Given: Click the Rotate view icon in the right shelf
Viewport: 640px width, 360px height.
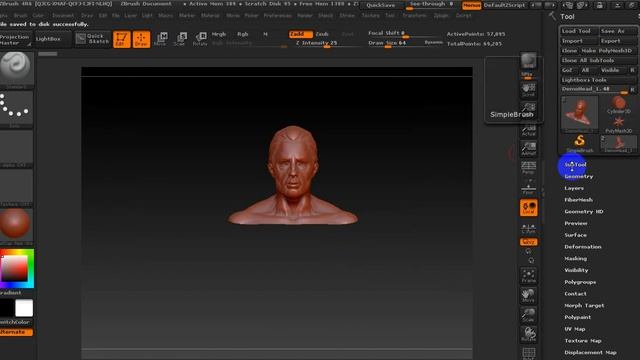Looking at the screenshot, I should [x=529, y=334].
